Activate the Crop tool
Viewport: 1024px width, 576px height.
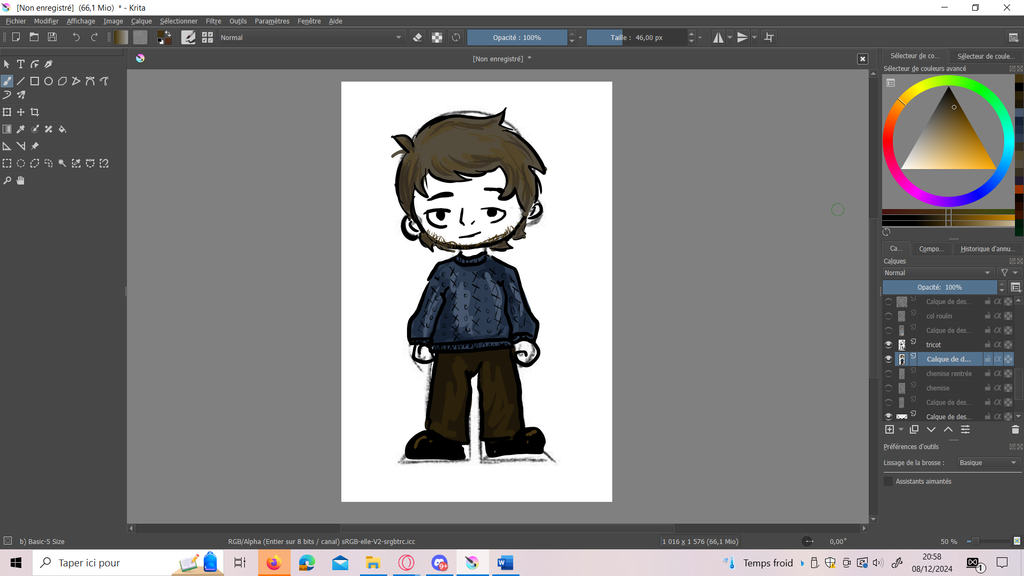[34, 112]
